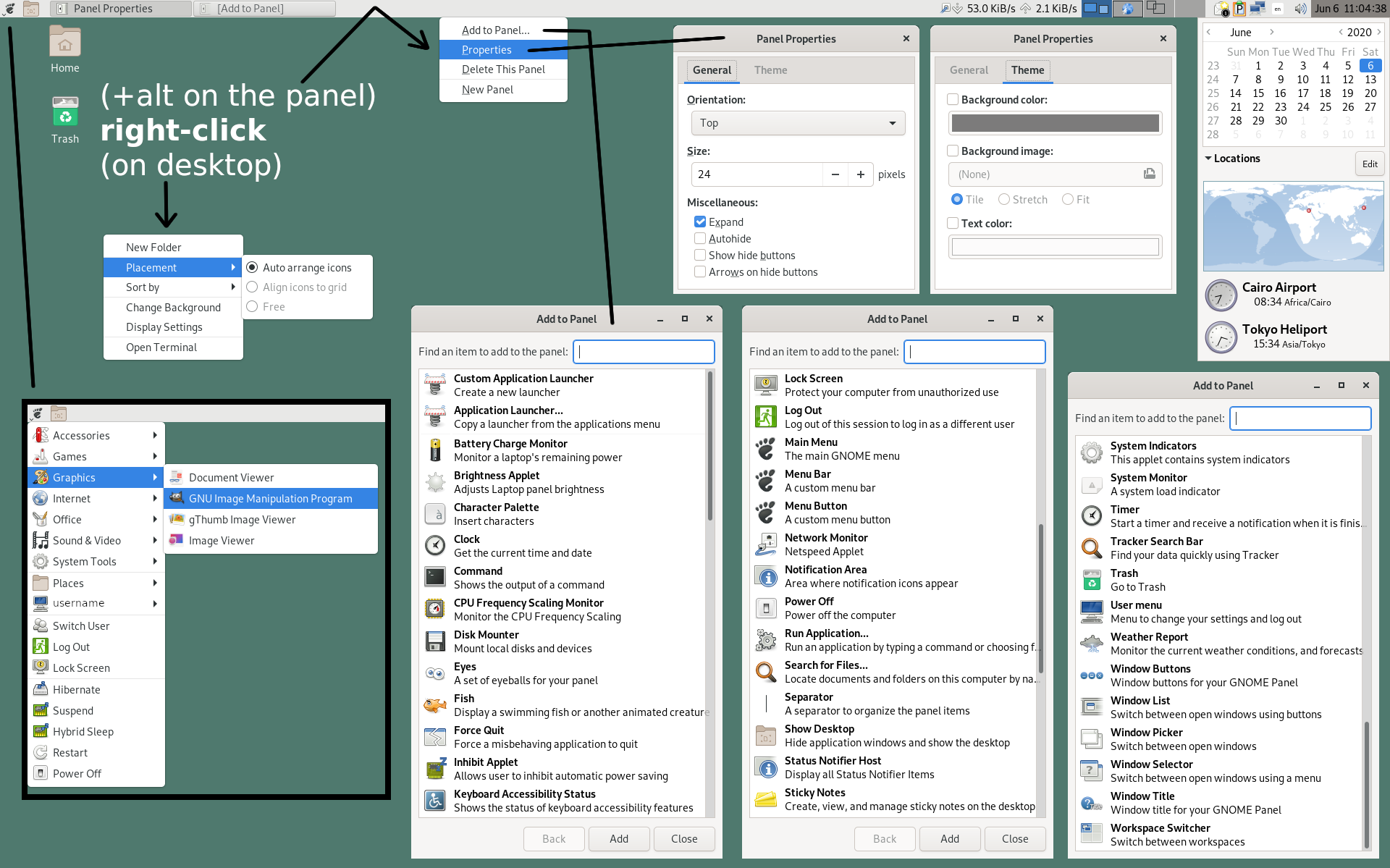Viewport: 1390px width, 868px height.
Task: Open the Orientation dropdown showing Top
Action: [797, 123]
